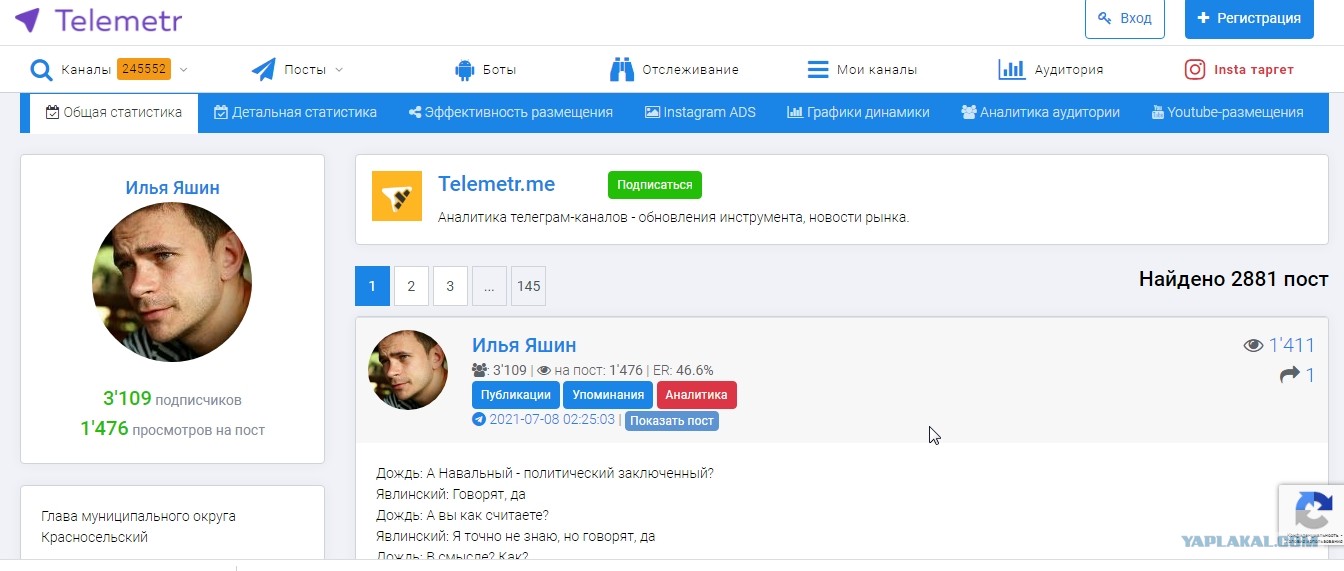Click the Глава муниципального округа Красносельский description

[138, 527]
